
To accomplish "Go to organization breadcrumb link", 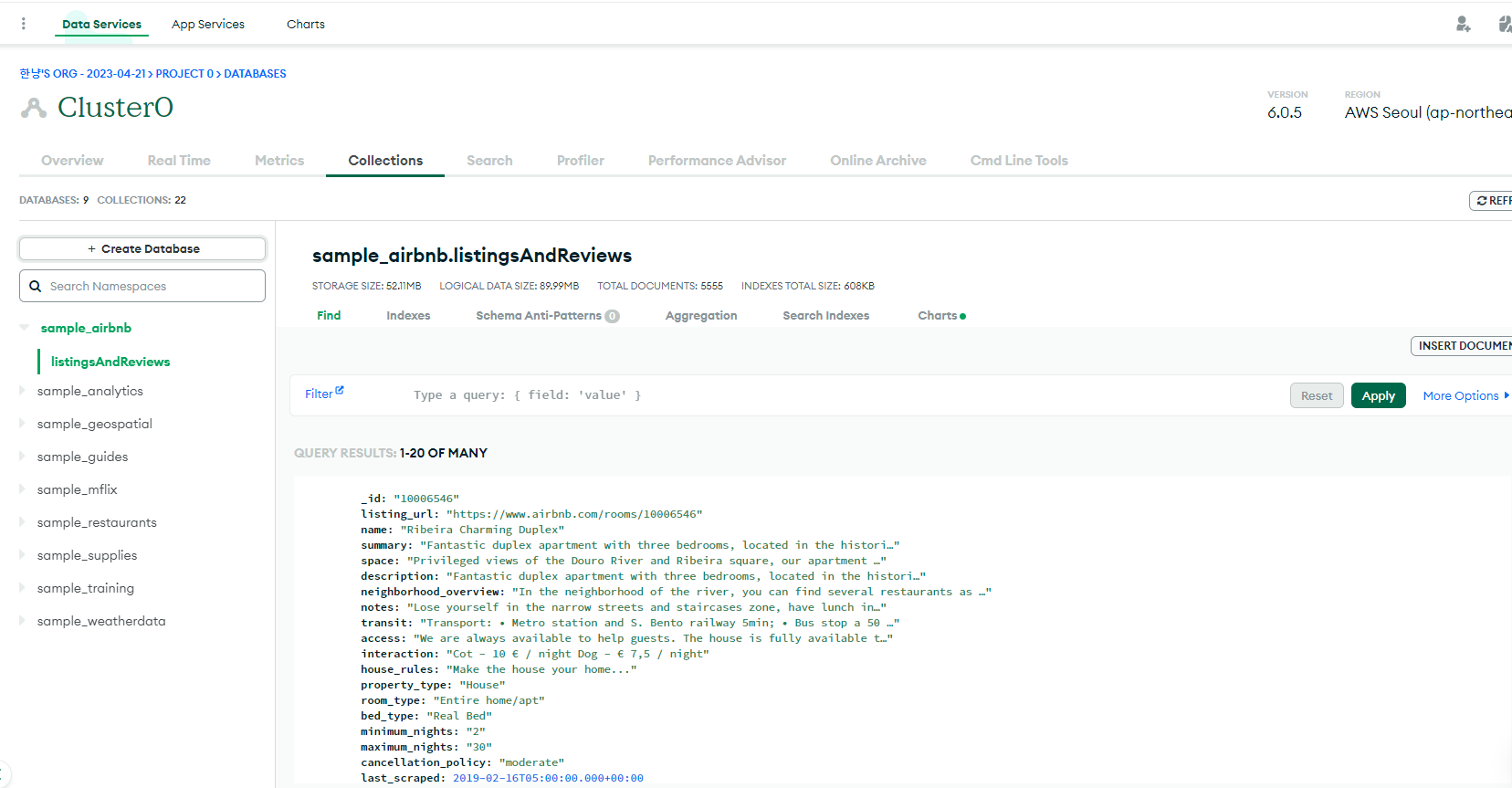I will tap(83, 74).
